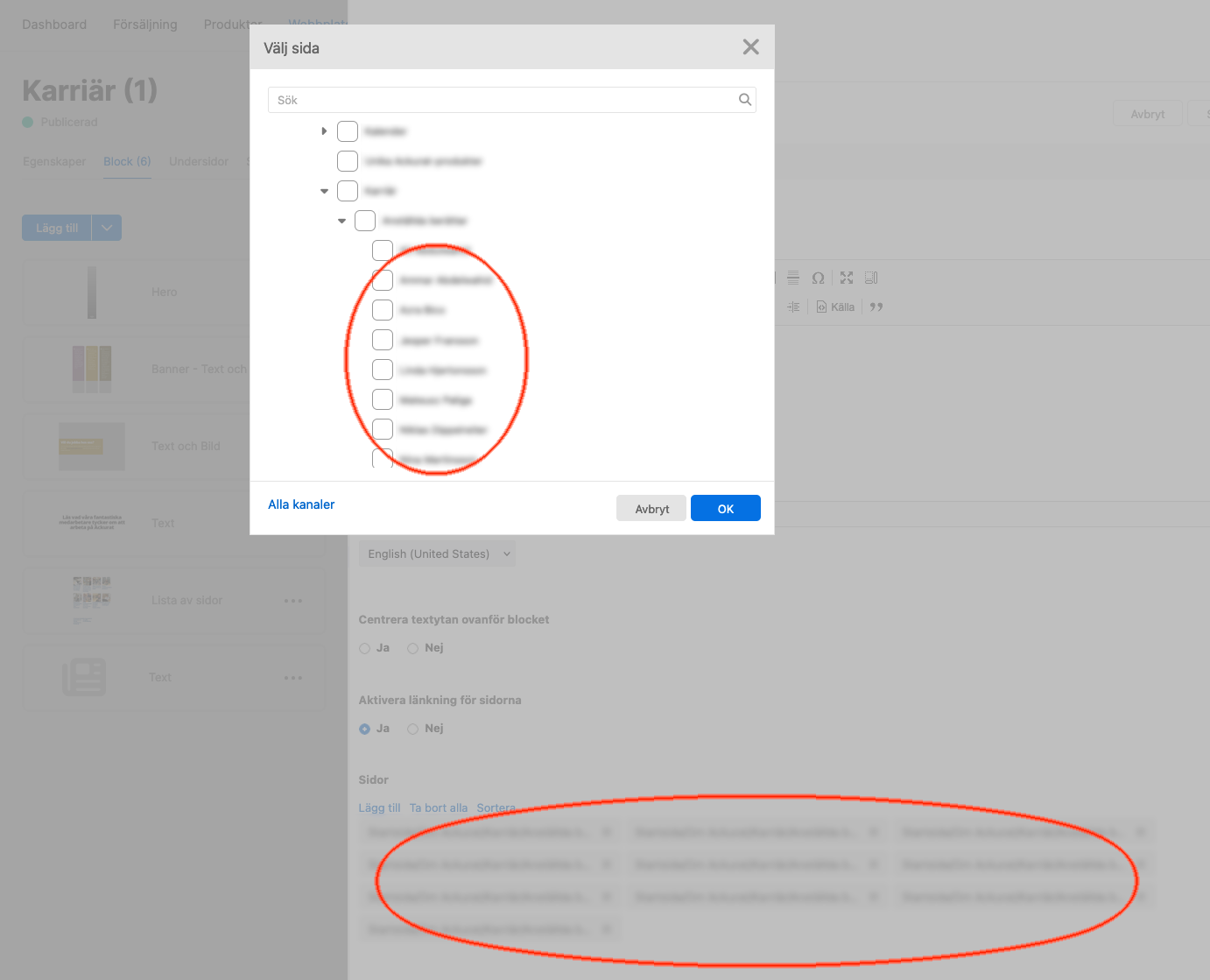Click the show blocks icon after maximize

pos(871,278)
